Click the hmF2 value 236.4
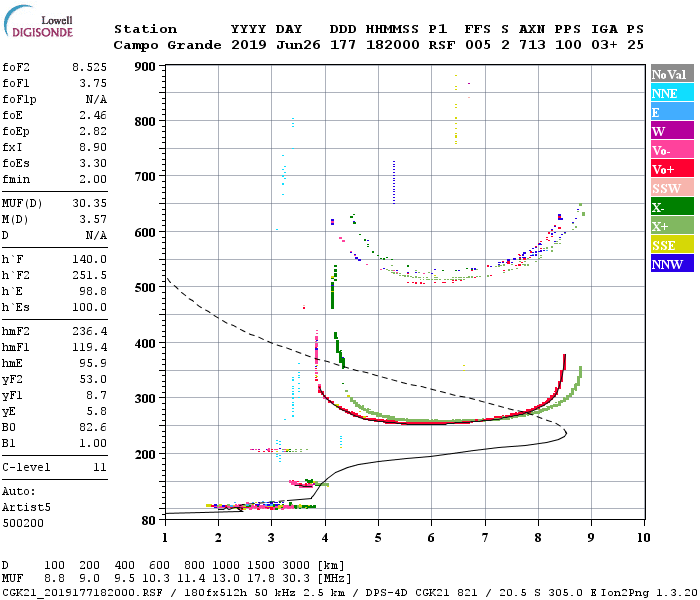This screenshot has height=600, width=700. coord(89,332)
